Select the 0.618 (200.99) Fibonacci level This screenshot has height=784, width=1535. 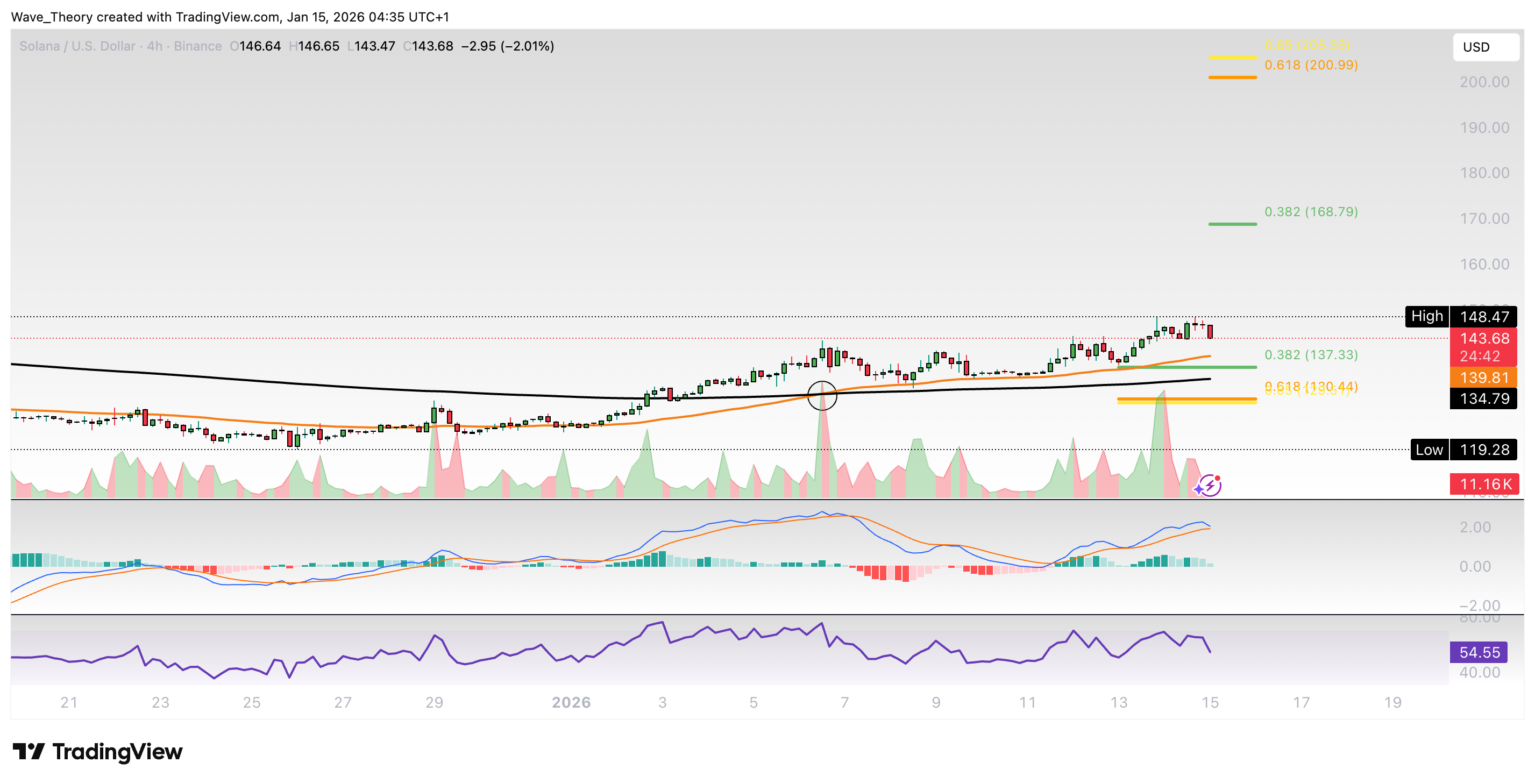(x=1311, y=66)
